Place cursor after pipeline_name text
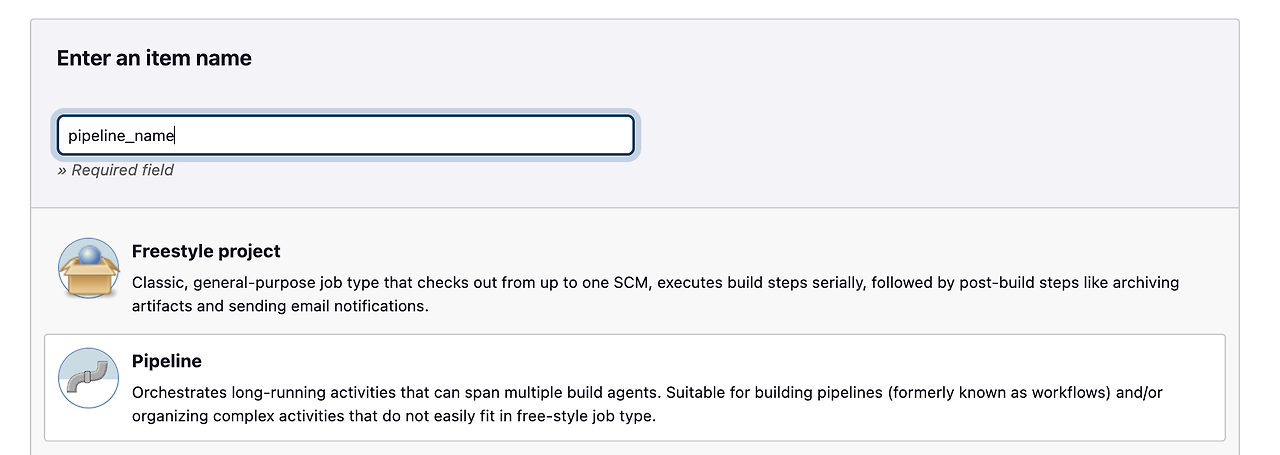This screenshot has height=455, width=1280. [x=176, y=135]
